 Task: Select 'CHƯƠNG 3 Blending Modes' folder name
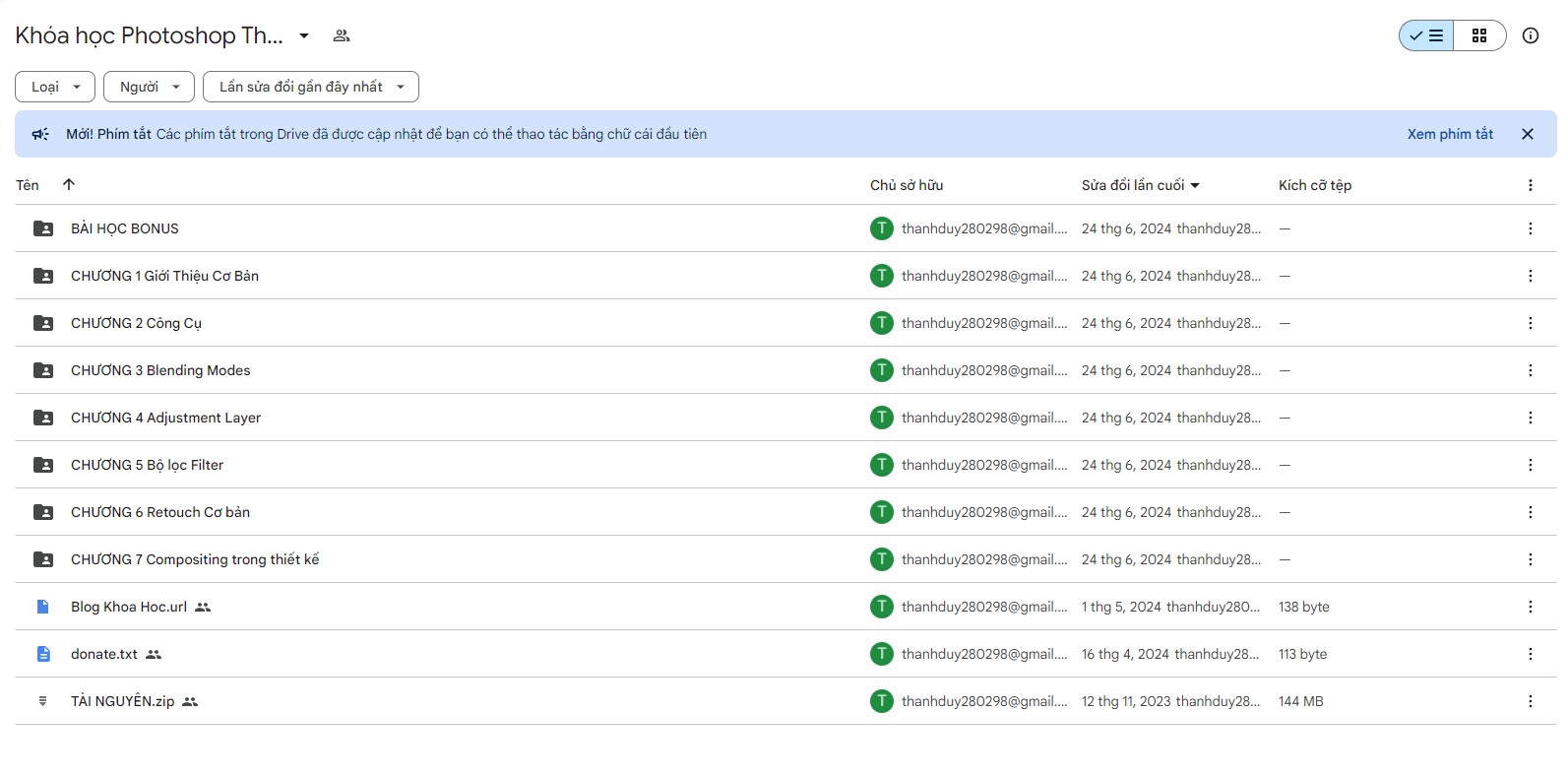(x=160, y=370)
